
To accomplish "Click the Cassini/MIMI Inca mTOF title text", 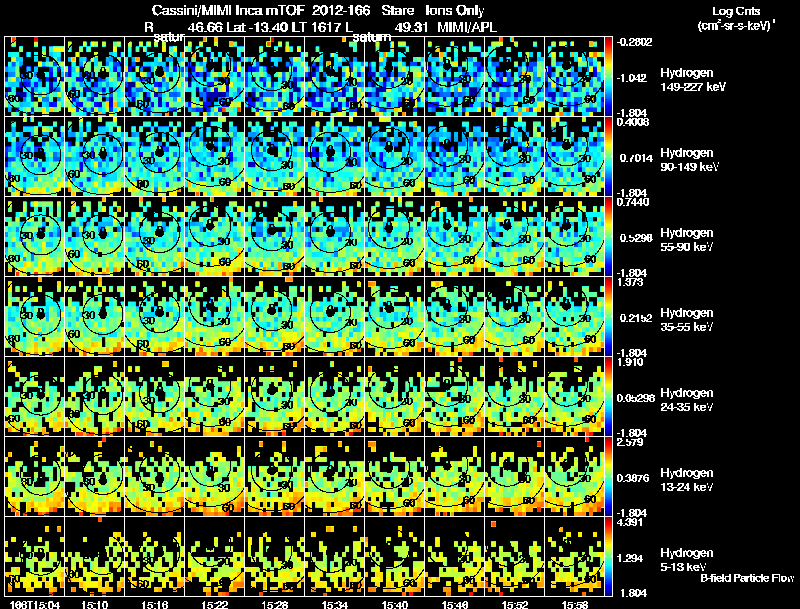I will coord(228,10).
